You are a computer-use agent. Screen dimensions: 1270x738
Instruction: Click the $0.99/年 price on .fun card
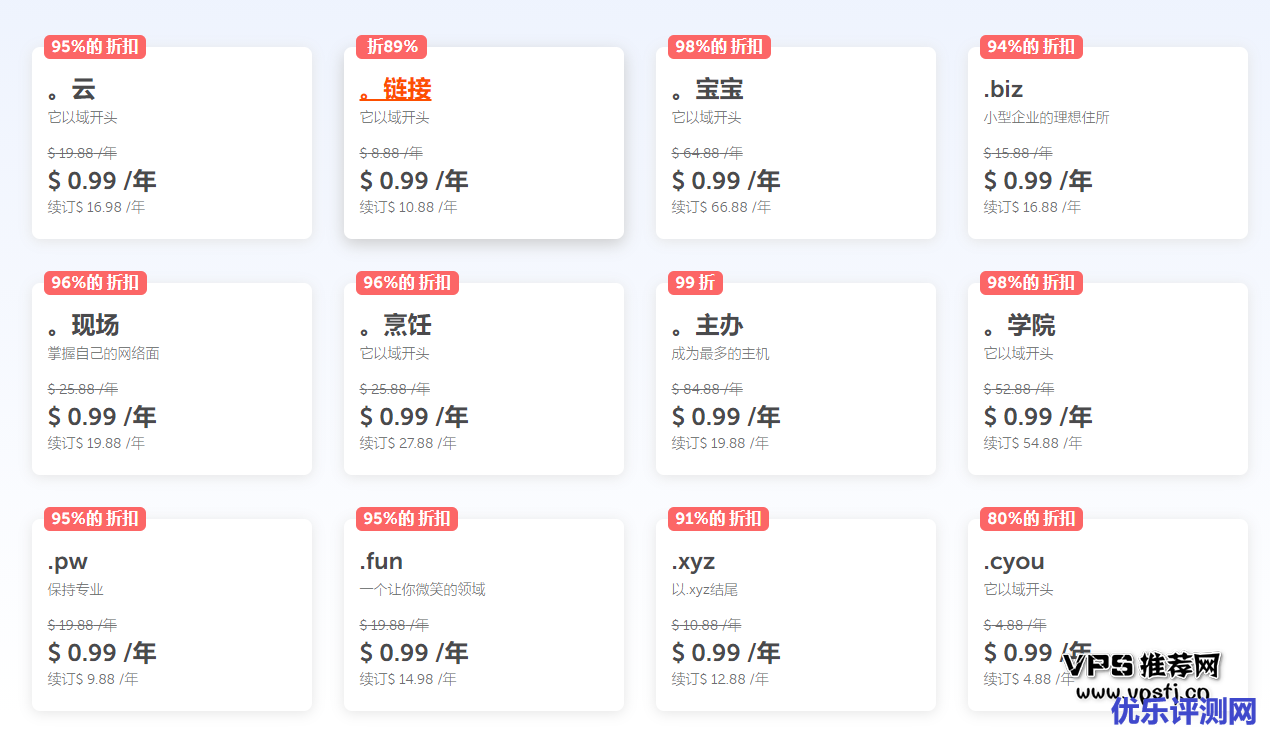[414, 653]
